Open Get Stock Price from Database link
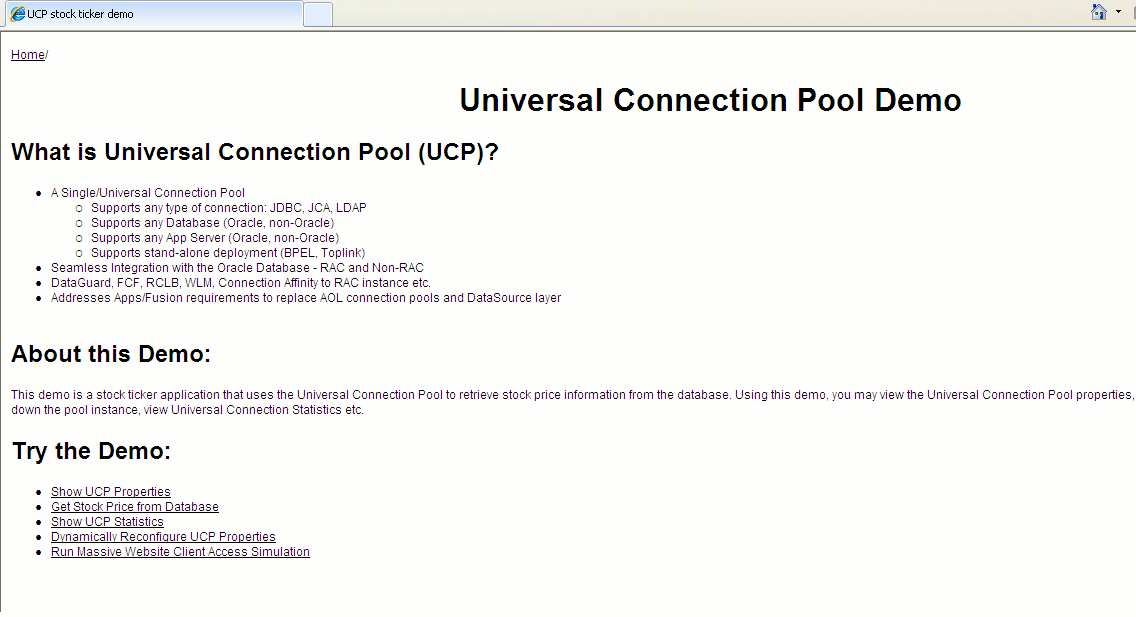Image resolution: width=1136 pixels, height=617 pixels. (135, 507)
